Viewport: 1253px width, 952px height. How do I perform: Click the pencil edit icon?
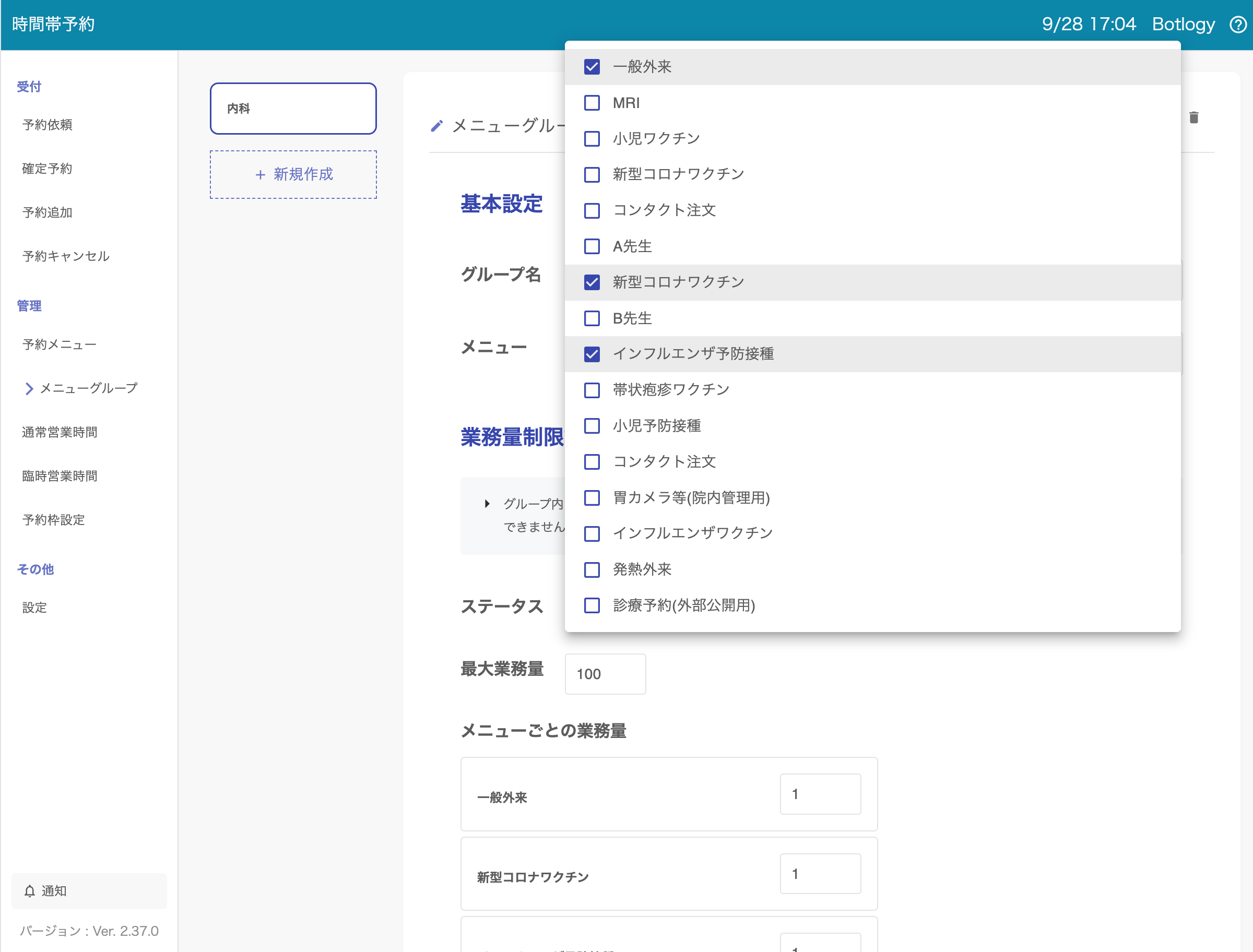point(436,126)
